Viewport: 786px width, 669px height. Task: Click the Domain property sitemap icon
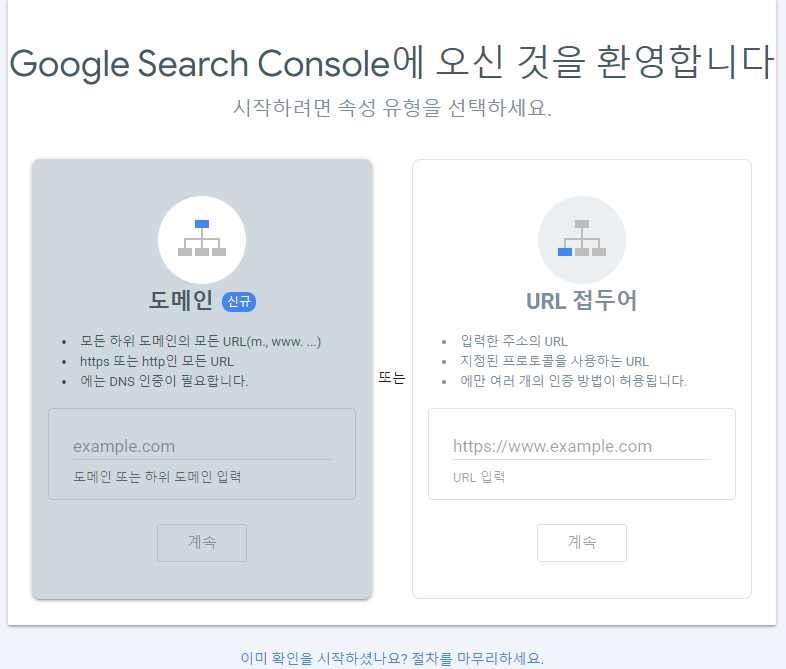[x=202, y=239]
